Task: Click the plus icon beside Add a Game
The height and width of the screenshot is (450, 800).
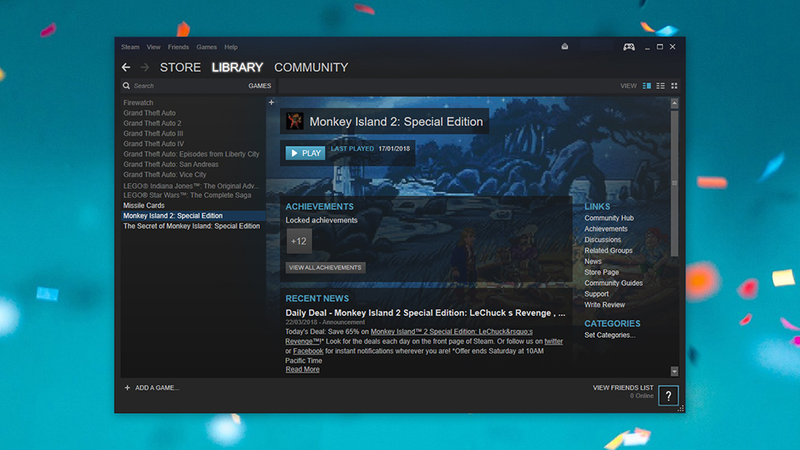Action: (128, 388)
